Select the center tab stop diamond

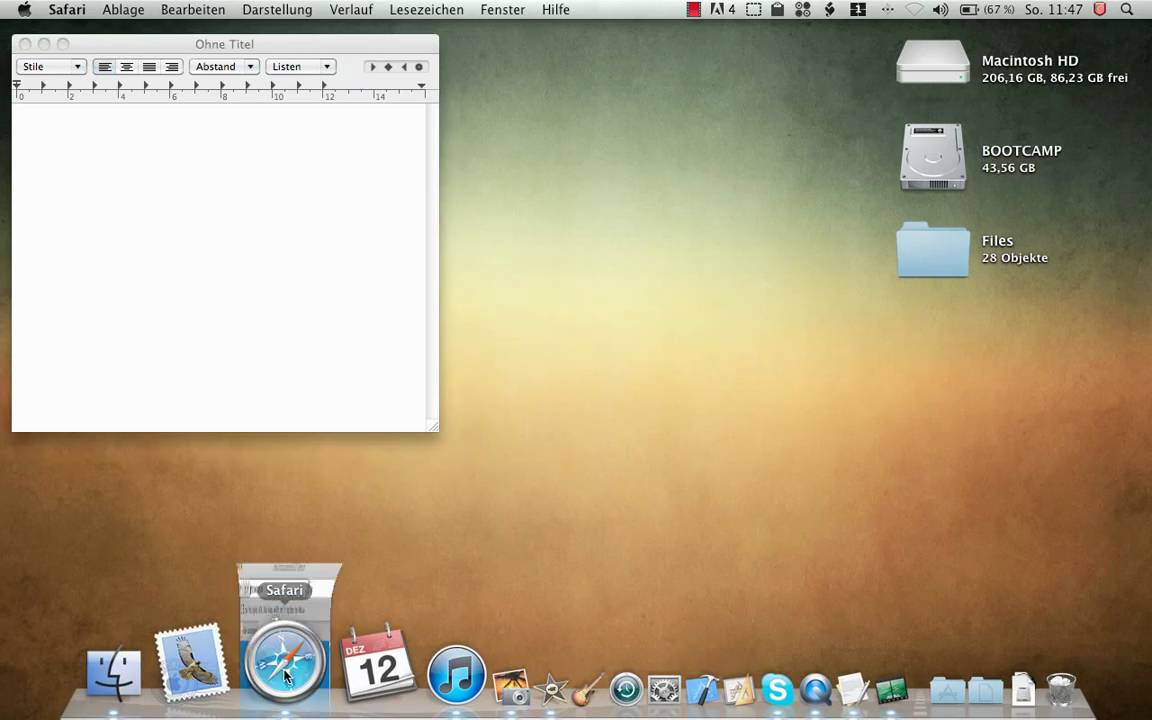pos(388,67)
